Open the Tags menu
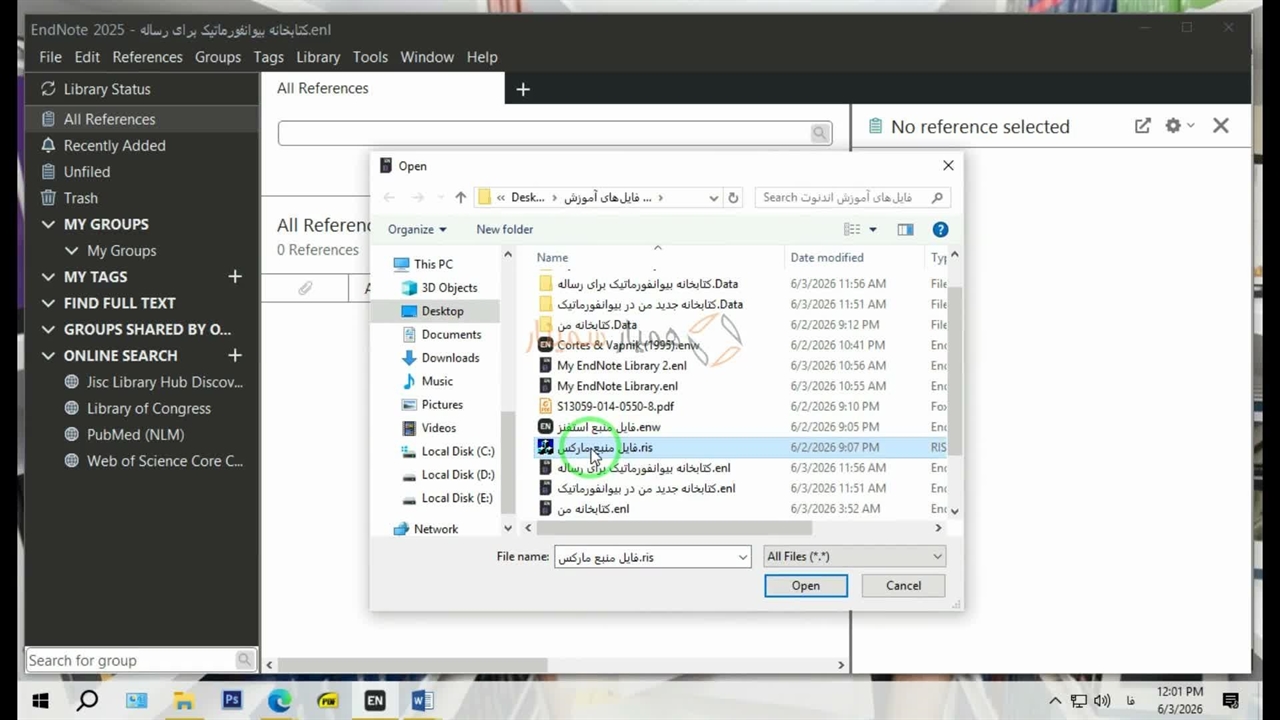Viewport: 1280px width, 720px height. pos(268,57)
